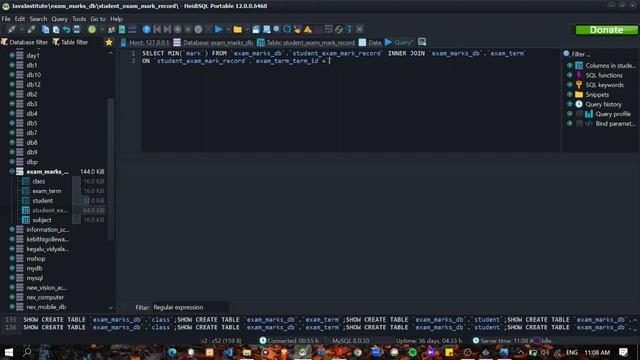Viewport: 640px width, 360px height.
Task: Click the yellow favorites star icon
Action: [109, 42]
